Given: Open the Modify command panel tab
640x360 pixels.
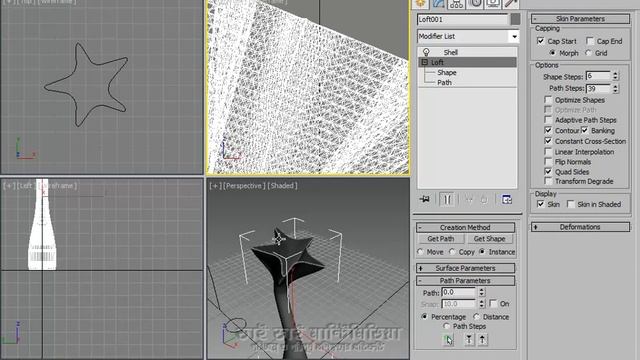Looking at the screenshot, I should tap(438, 4).
